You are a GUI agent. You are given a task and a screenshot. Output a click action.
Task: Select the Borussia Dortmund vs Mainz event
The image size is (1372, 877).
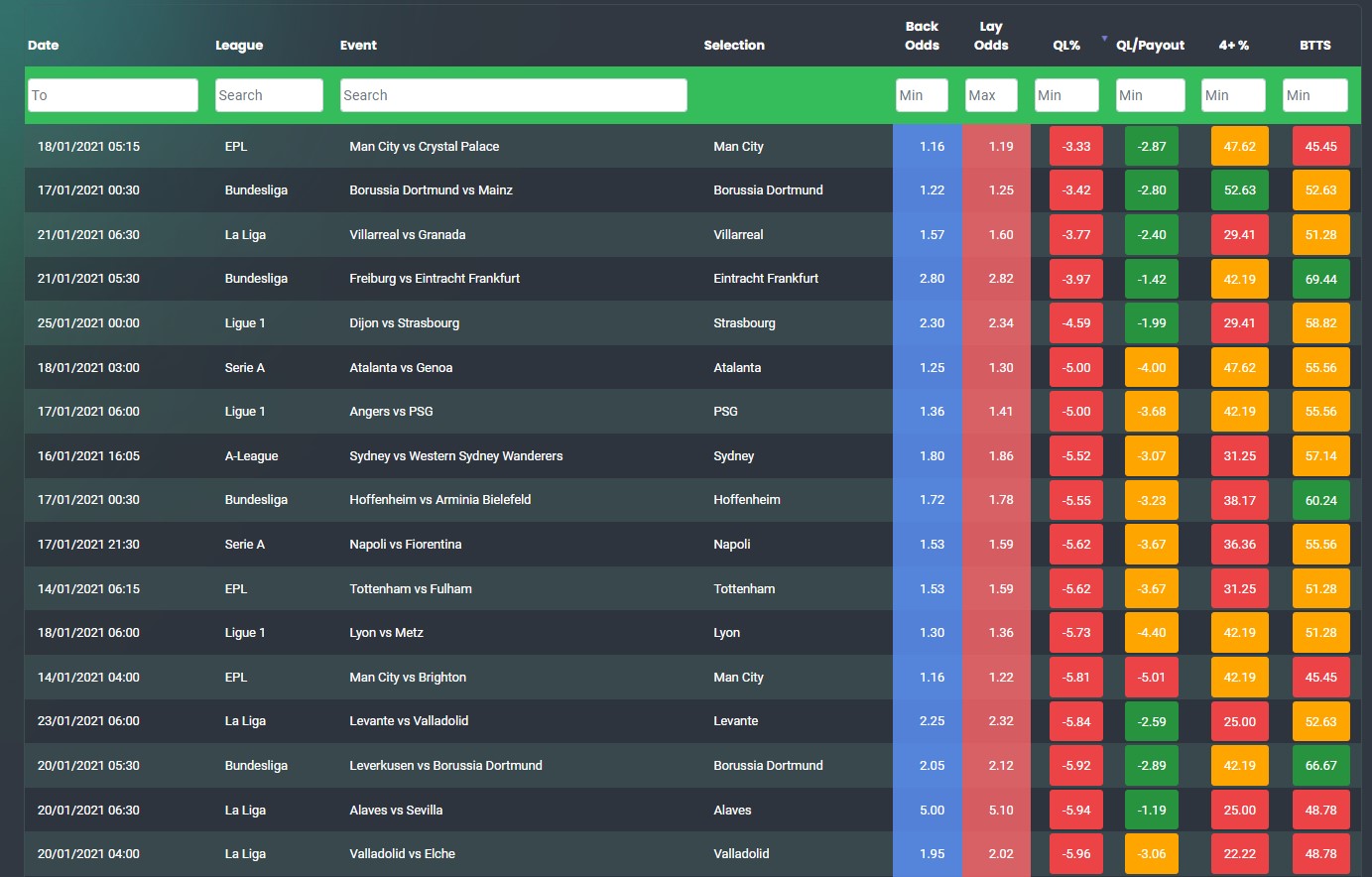pyautogui.click(x=431, y=189)
